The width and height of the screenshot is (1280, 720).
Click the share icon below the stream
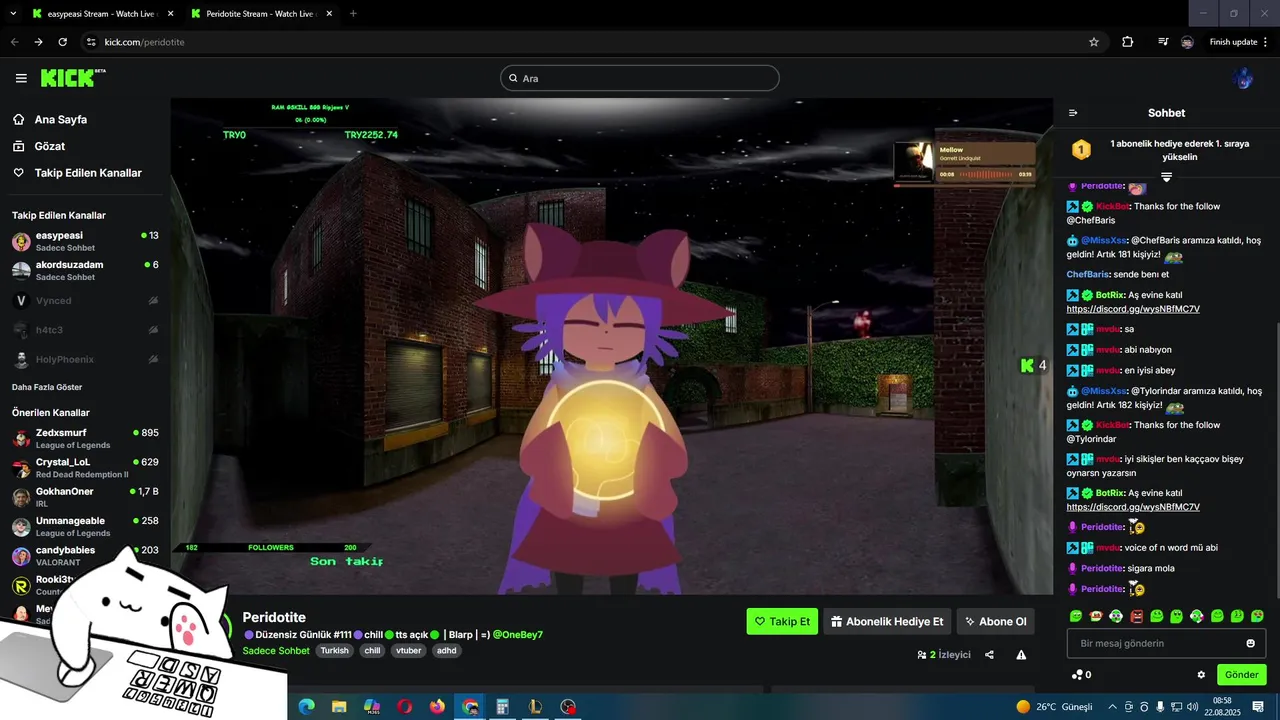coord(989,655)
